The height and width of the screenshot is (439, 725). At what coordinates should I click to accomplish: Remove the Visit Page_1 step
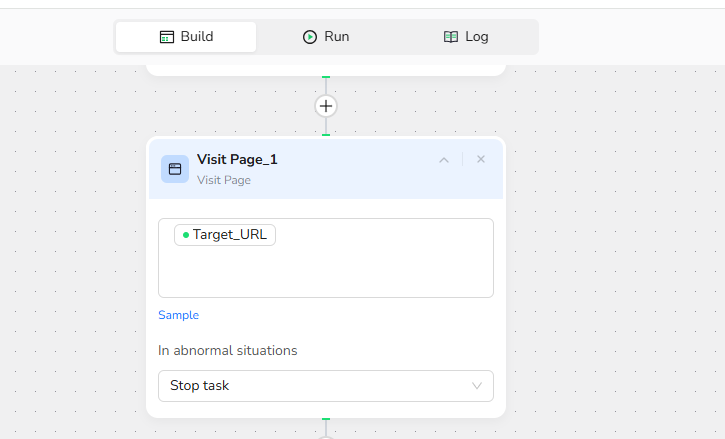click(x=481, y=160)
